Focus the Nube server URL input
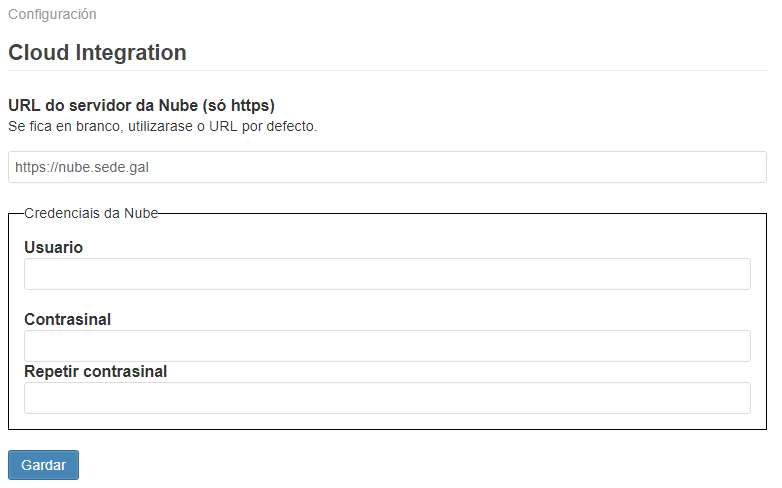Image resolution: width=782 pixels, height=488 pixels. click(x=387, y=167)
